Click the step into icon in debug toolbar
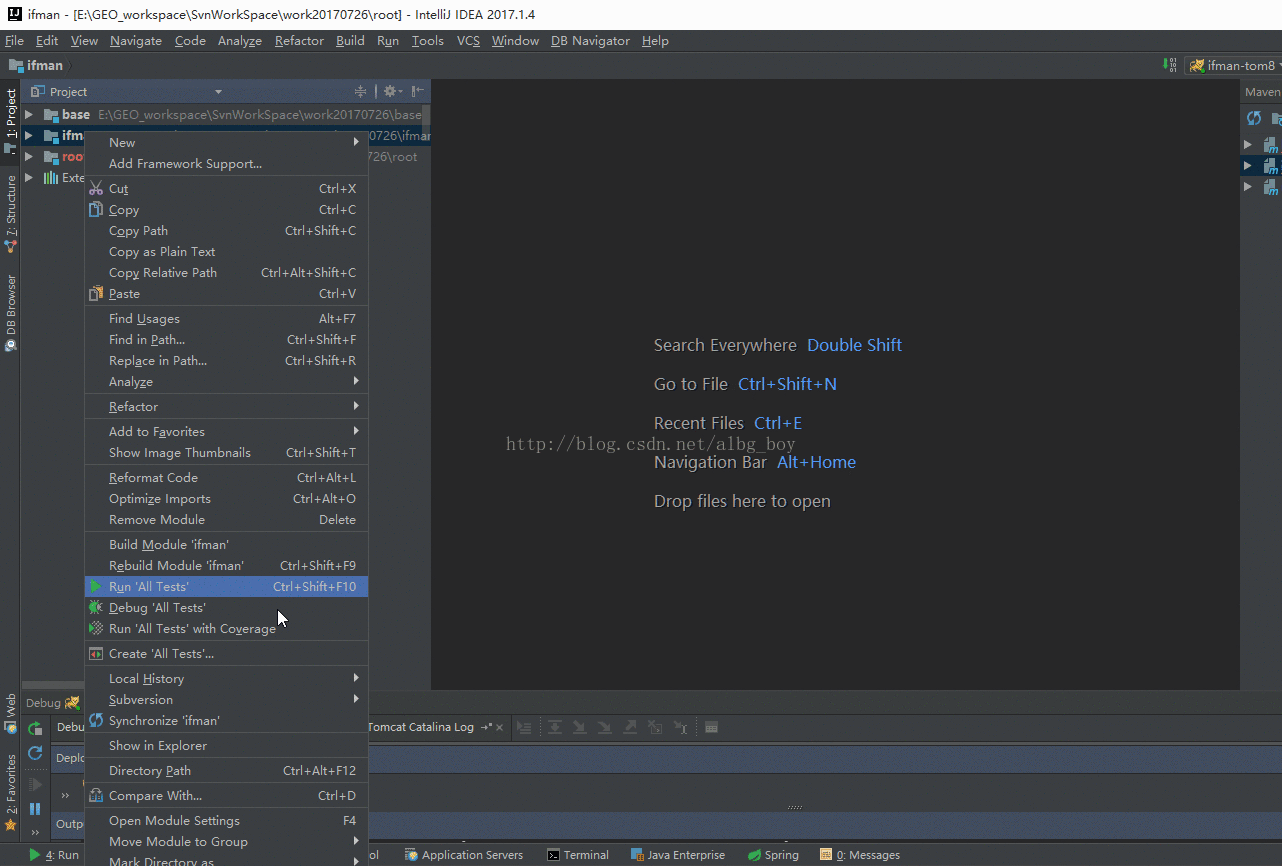This screenshot has height=866, width=1282. point(579,728)
